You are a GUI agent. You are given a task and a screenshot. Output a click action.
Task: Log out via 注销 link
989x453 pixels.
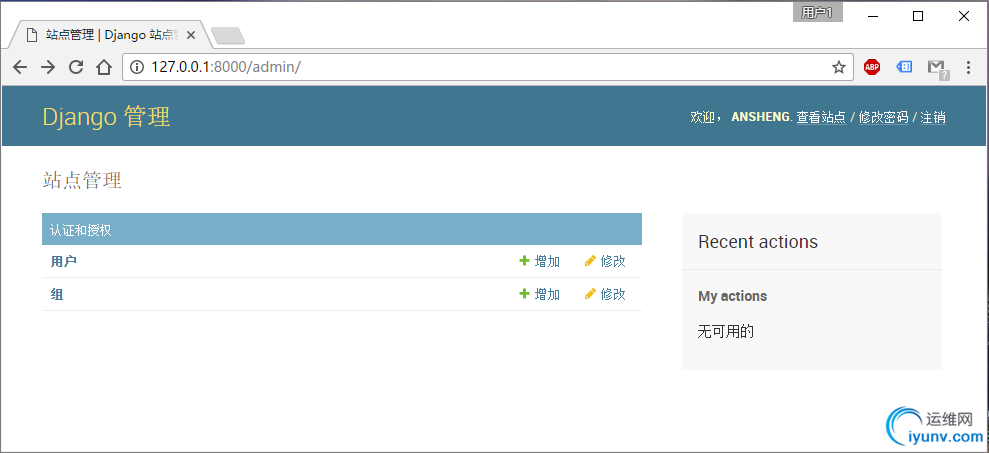coord(932,117)
